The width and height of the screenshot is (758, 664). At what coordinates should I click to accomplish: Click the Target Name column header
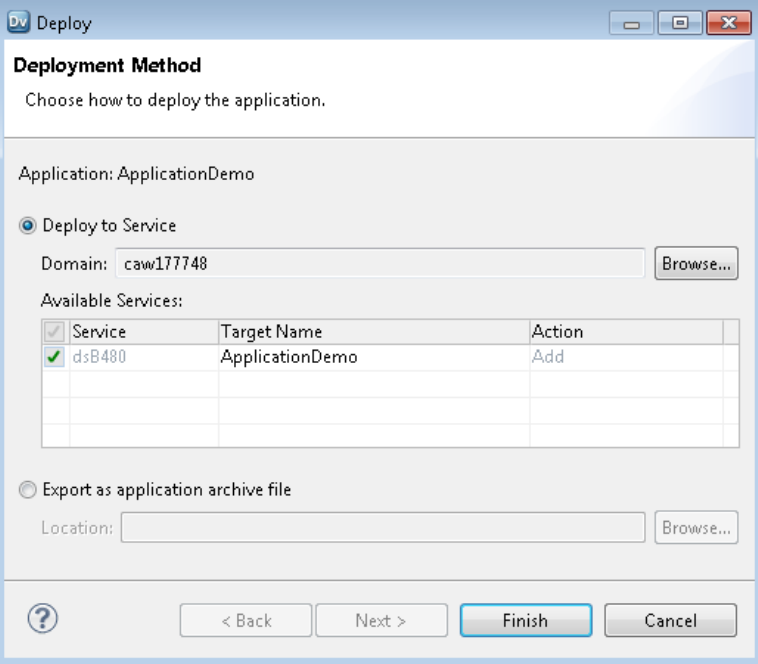coord(373,332)
